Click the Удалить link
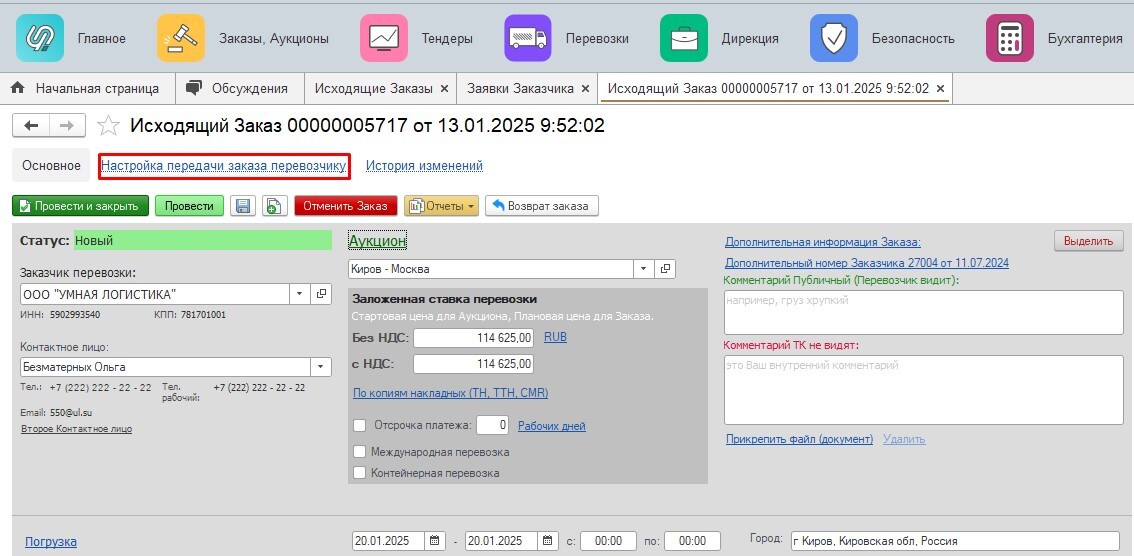Screen dimensions: 1134x556 [x=904, y=439]
